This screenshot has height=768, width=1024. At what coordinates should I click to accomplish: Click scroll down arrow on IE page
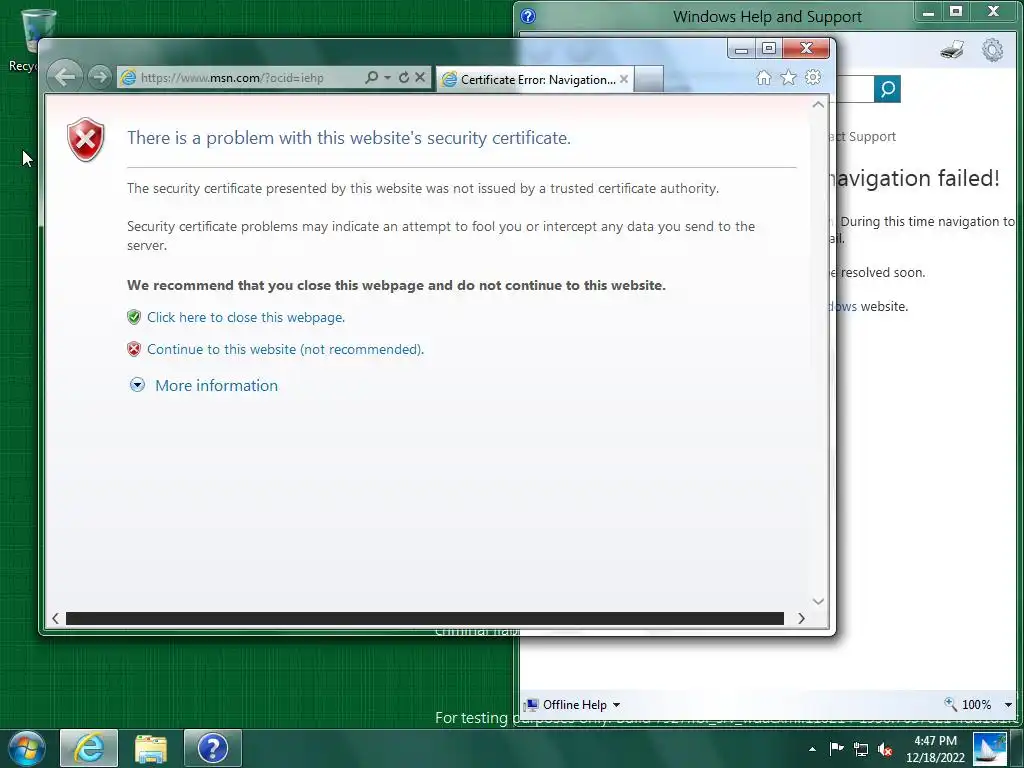pos(818,601)
